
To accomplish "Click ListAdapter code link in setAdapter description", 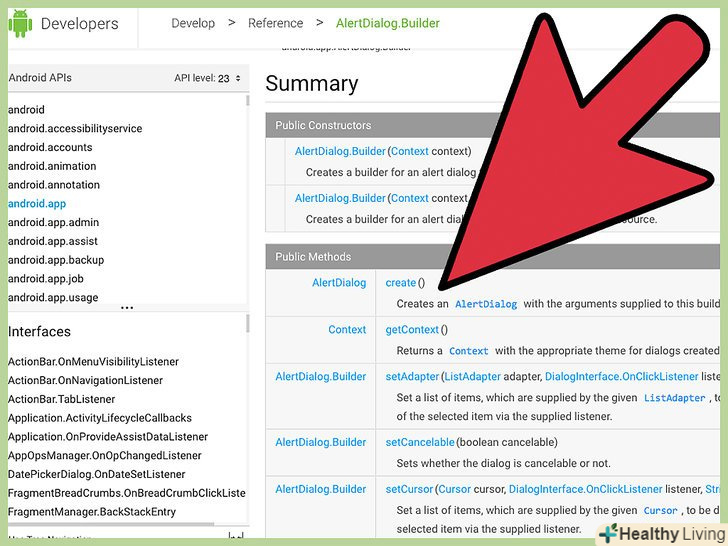I will pyautogui.click(x=675, y=398).
